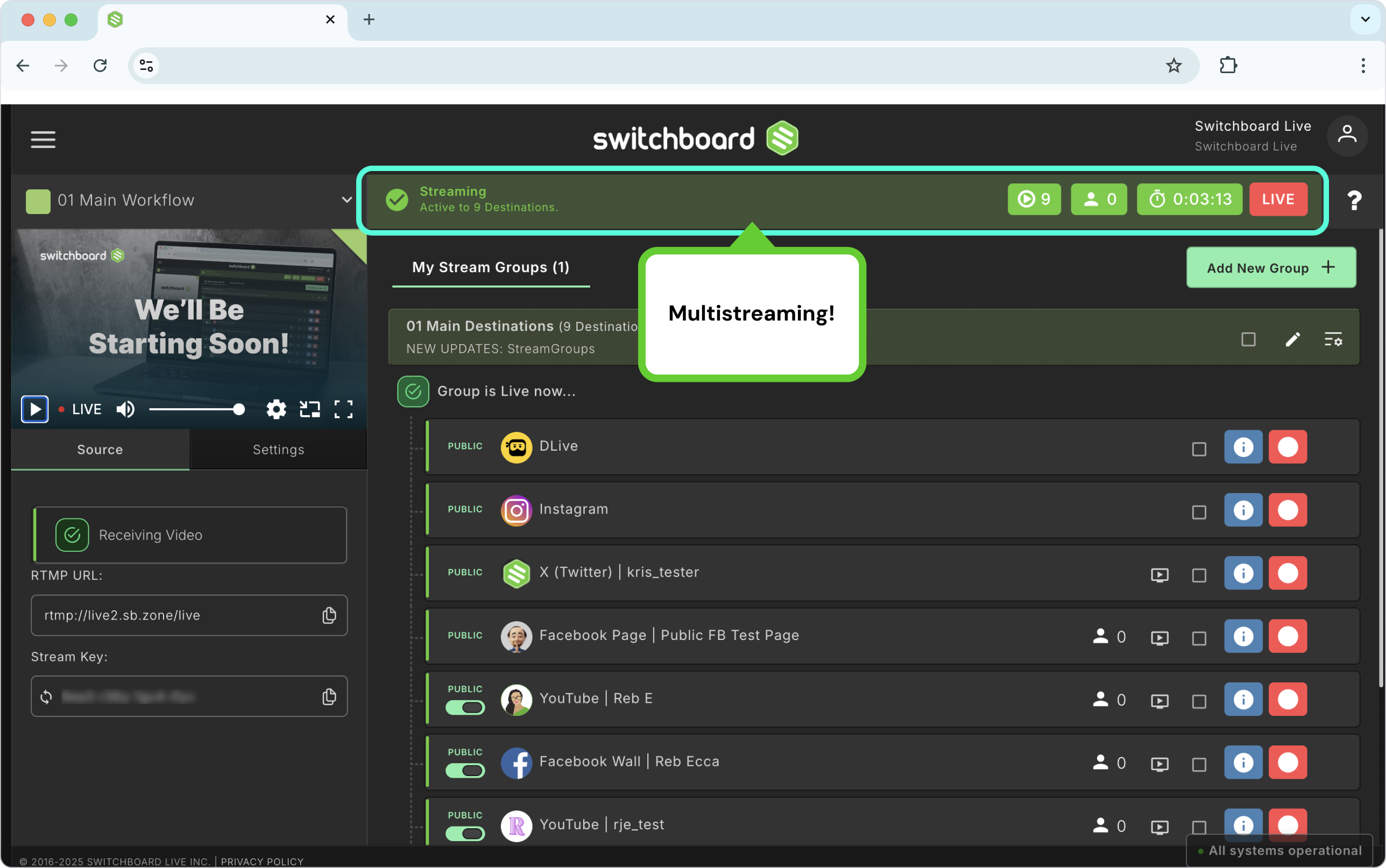Image resolution: width=1386 pixels, height=868 pixels.
Task: Open the help question mark
Action: tap(1354, 201)
